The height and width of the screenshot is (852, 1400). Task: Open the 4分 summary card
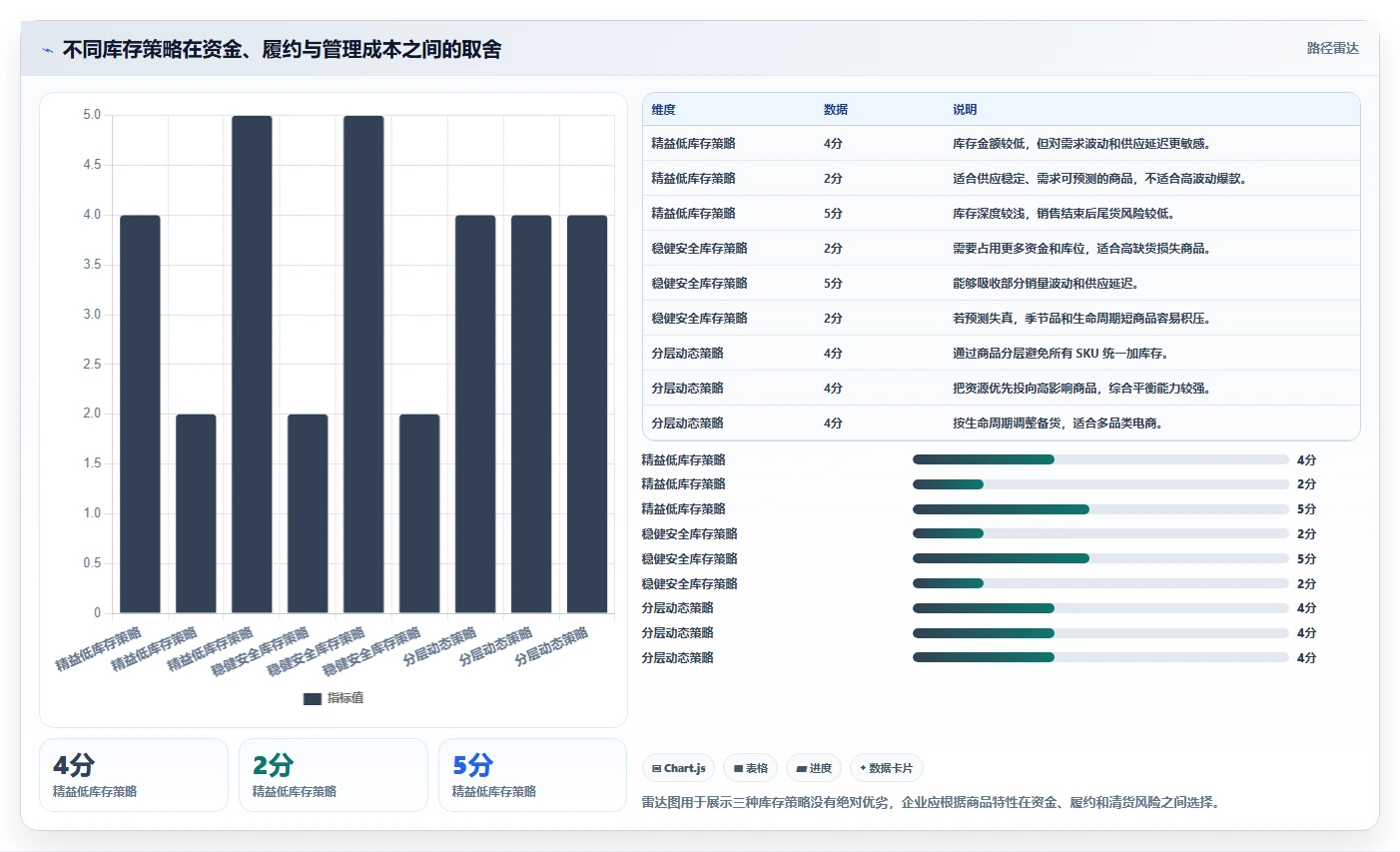[134, 775]
